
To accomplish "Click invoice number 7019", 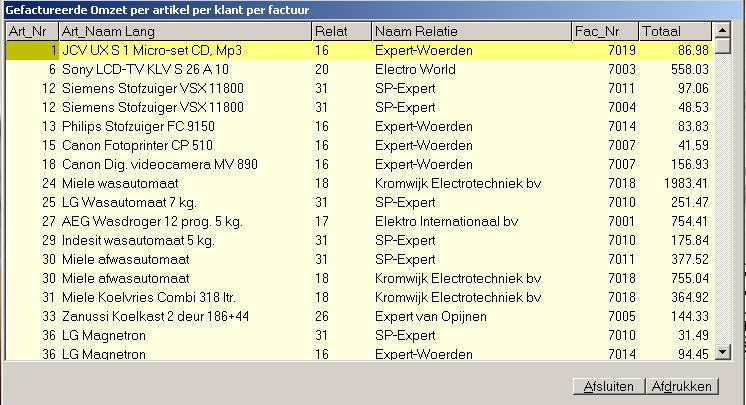I will pyautogui.click(x=622, y=50).
